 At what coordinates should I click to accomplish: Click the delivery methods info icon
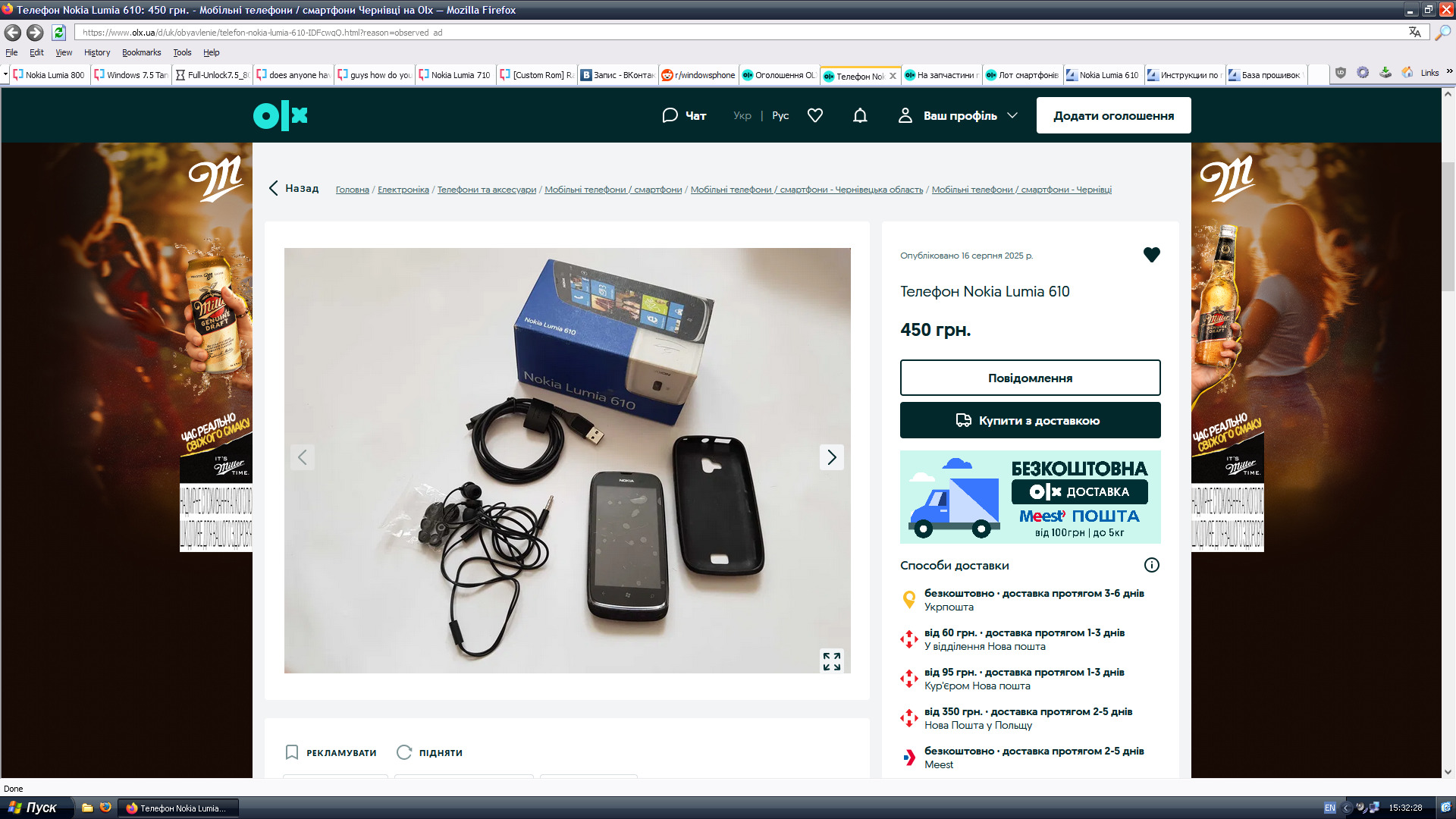[1151, 565]
